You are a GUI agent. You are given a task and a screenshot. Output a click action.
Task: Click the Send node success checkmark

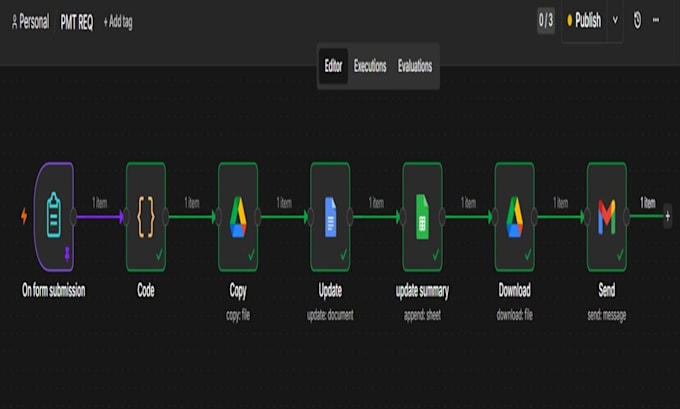coord(620,255)
